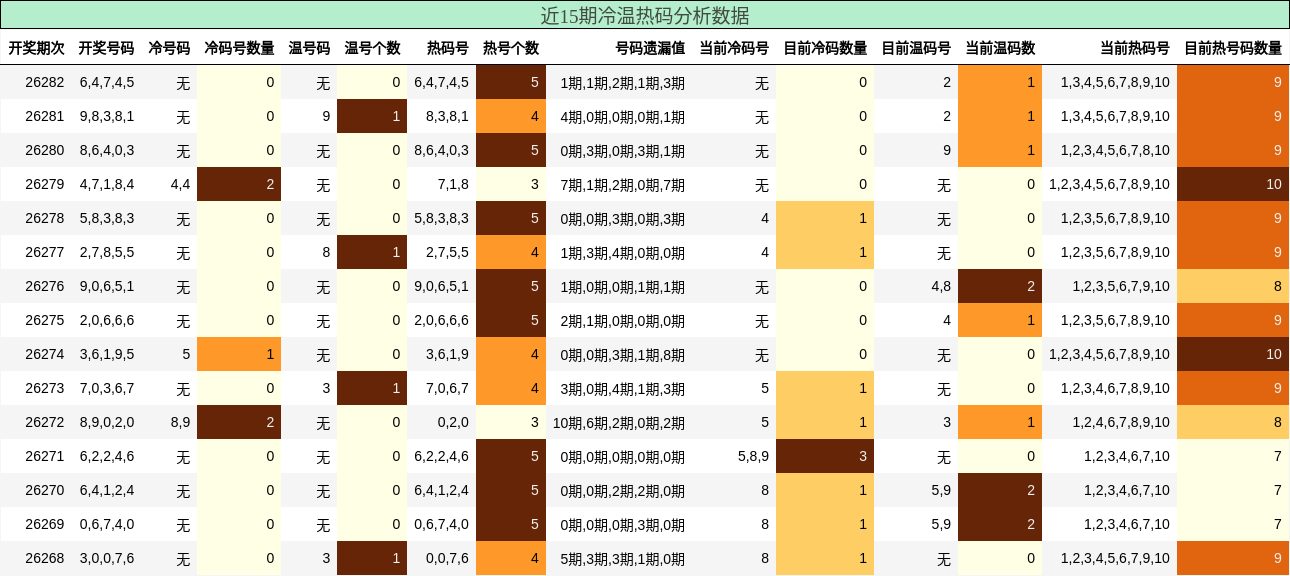Viewport: 1290px width, 576px height.
Task: Click warm number 9 in row 26281
Action: (x=326, y=116)
